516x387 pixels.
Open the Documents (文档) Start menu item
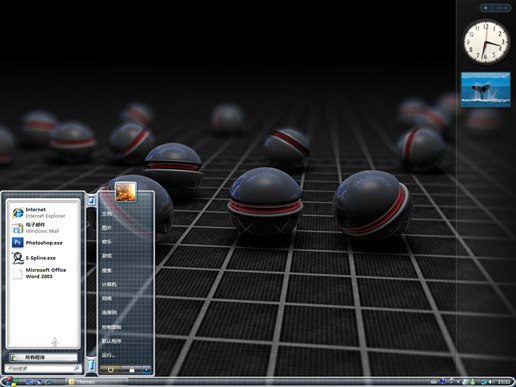tap(107, 214)
